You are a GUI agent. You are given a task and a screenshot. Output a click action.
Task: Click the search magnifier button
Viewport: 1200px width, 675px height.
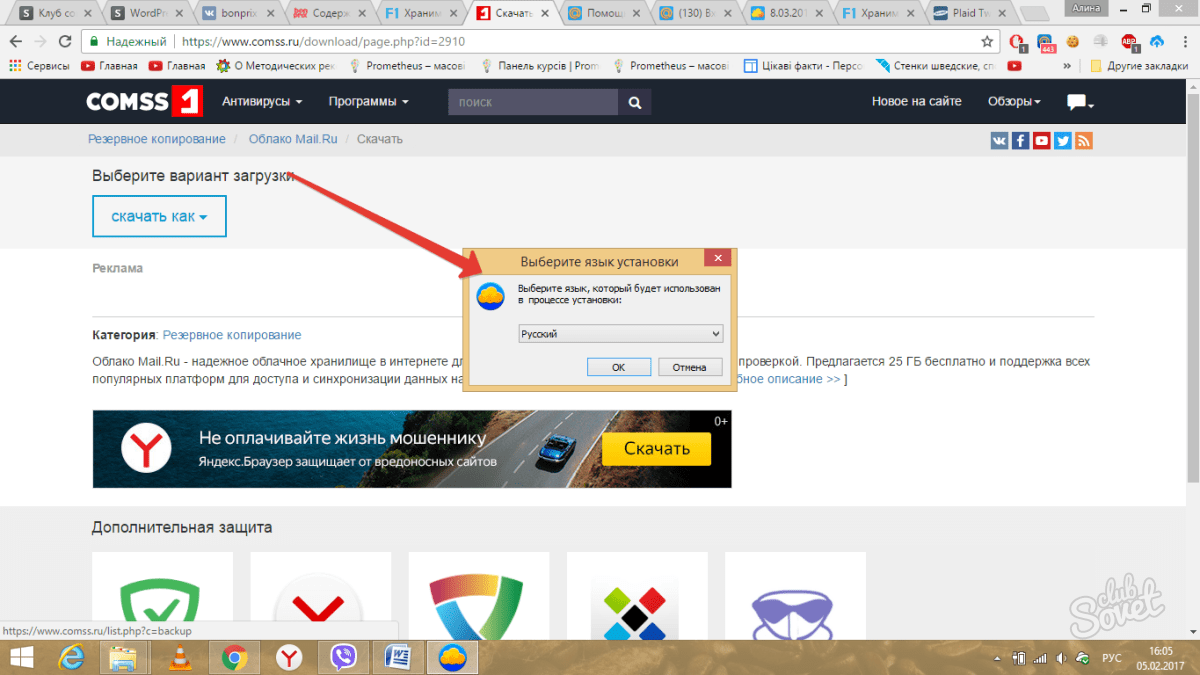[x=635, y=102]
